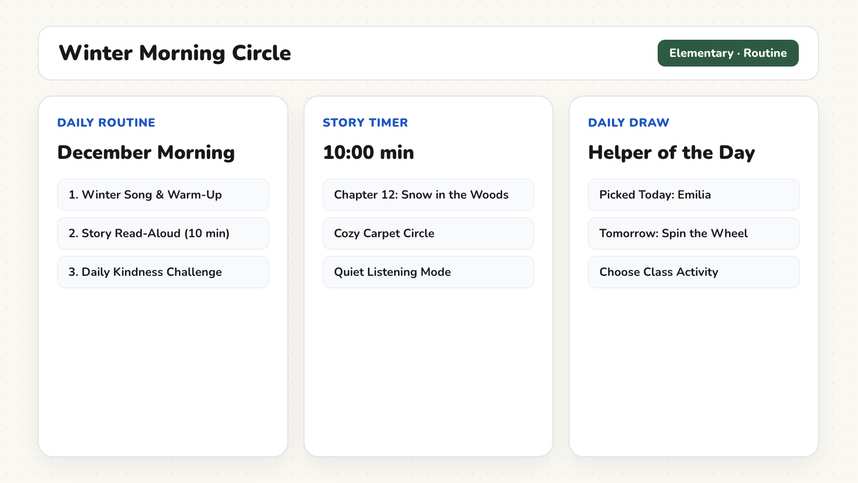The image size is (858, 483).
Task: Select the 2. Story Read-Aloud (10 min) item
Action: (163, 234)
